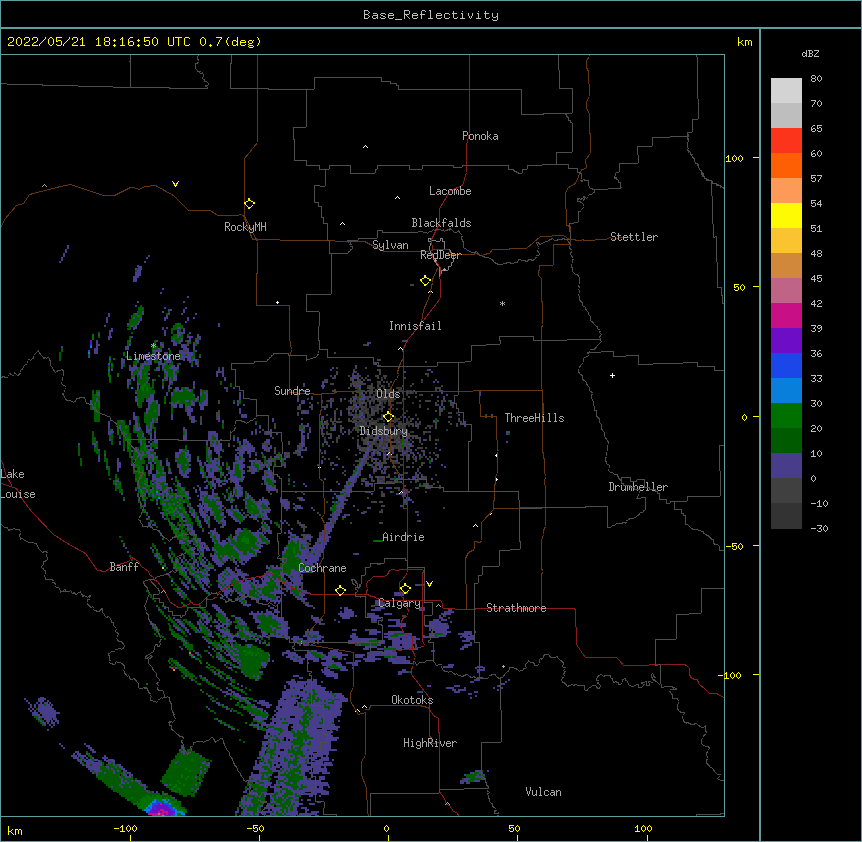Pick the red 65-60 dBZ legend swatch

[786, 140]
